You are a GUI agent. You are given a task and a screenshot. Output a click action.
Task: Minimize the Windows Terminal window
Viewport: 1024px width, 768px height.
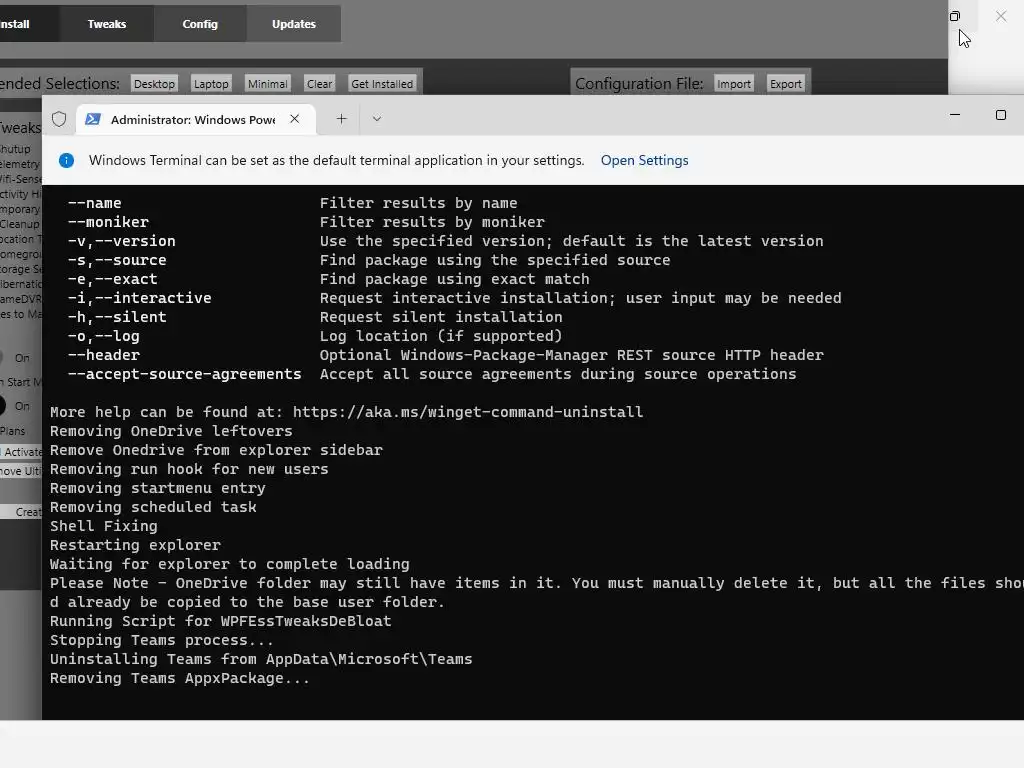(955, 115)
